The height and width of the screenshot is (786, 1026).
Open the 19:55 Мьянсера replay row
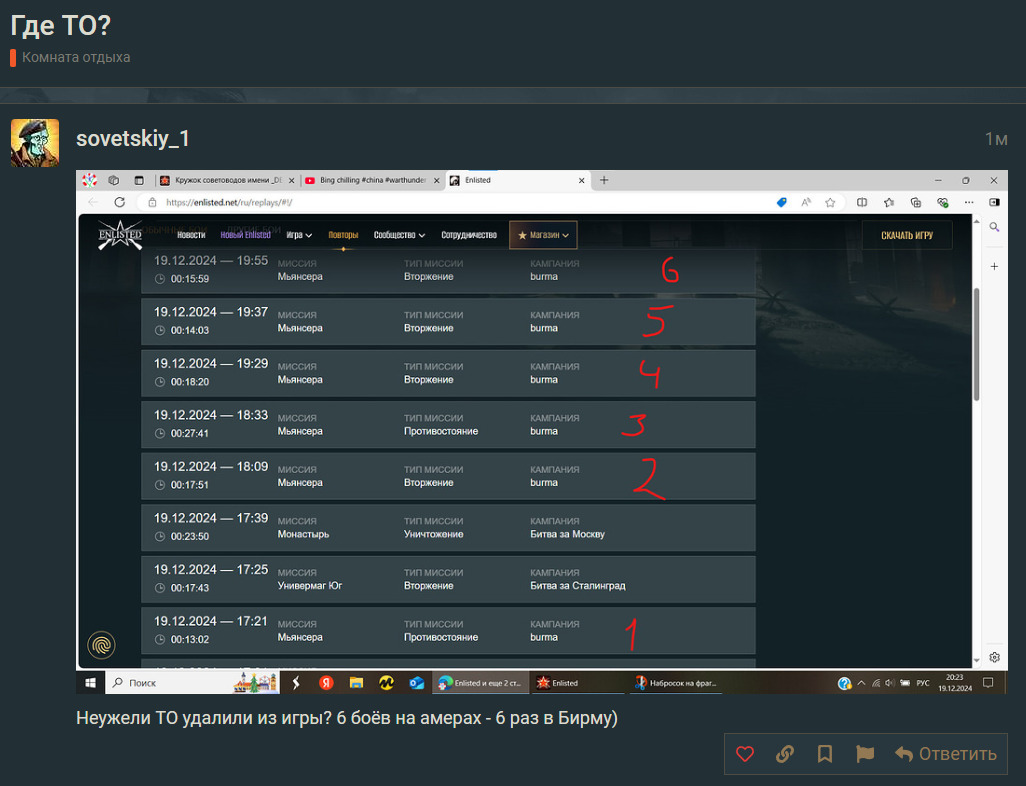448,270
